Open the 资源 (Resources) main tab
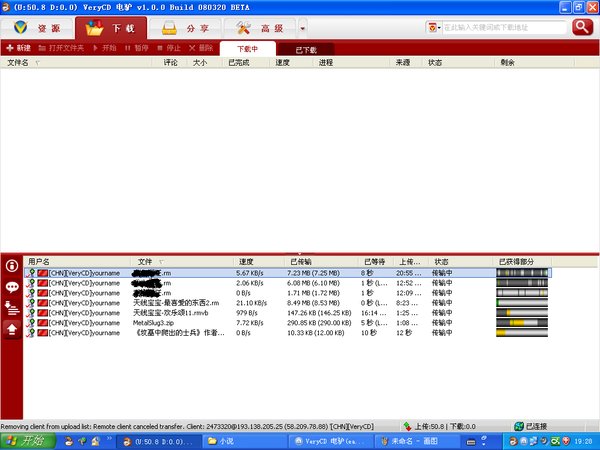Viewport: 600px width, 450px height. coord(37,28)
